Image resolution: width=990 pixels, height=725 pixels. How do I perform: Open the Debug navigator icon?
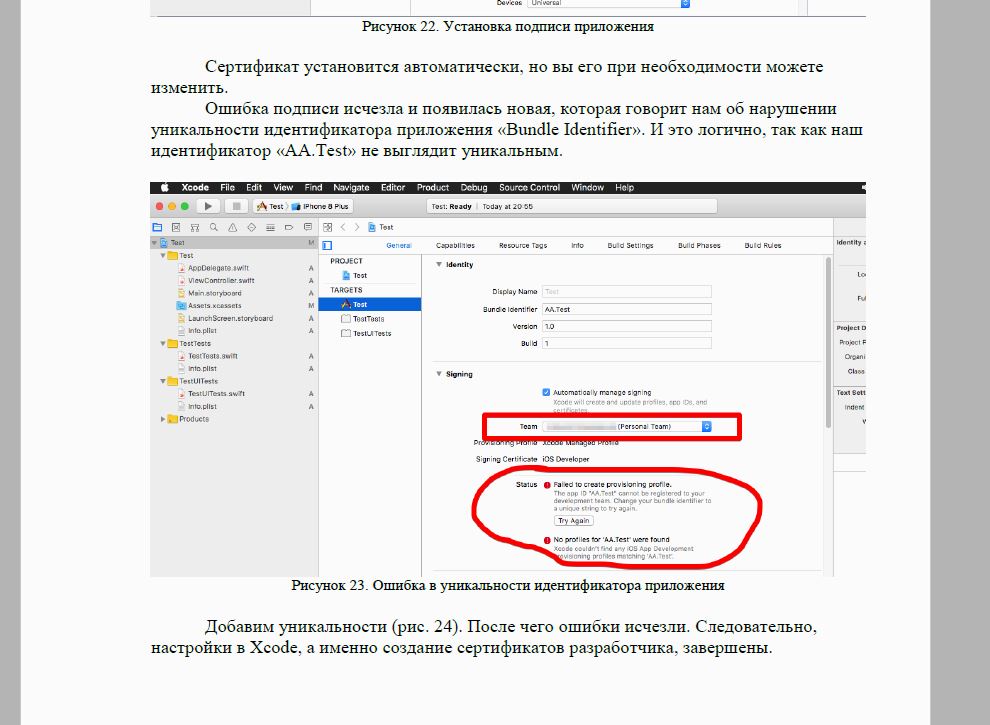click(270, 227)
